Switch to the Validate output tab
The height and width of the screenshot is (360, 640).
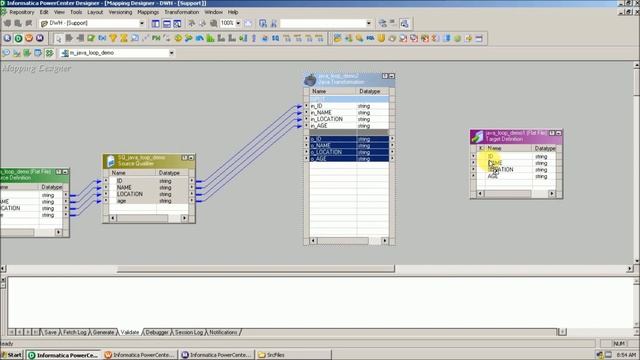[130, 332]
